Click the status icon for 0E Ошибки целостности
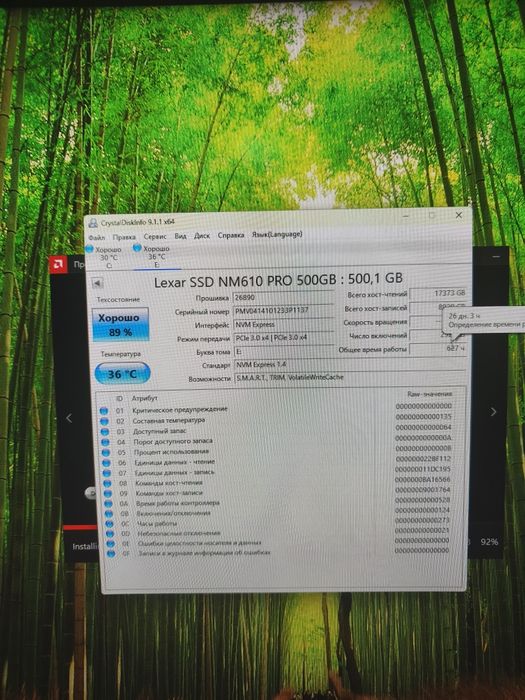Screen dimensions: 525x700 [x=110, y=544]
